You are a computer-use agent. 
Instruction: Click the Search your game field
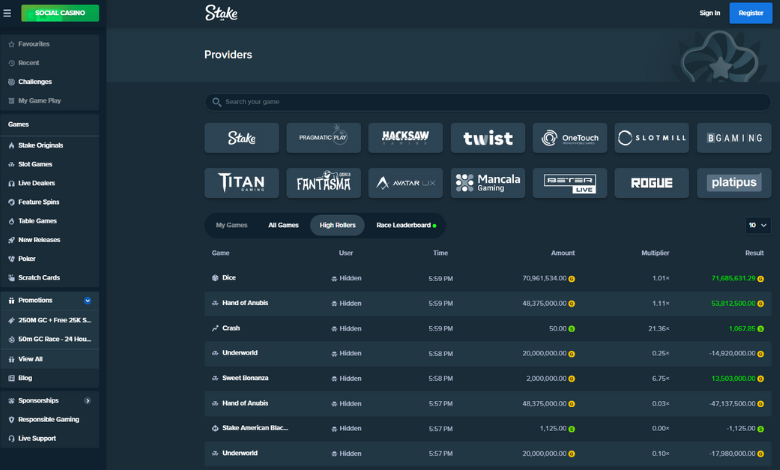click(x=487, y=102)
